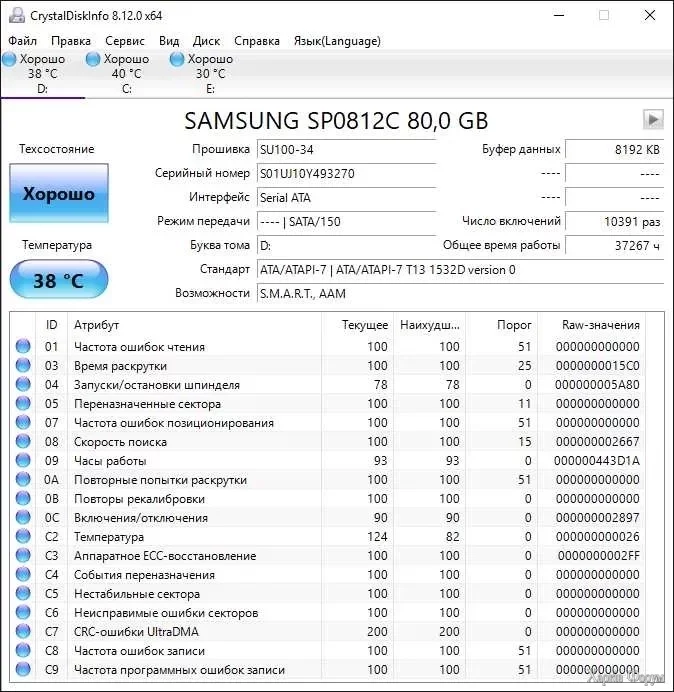This screenshot has height=692, width=674.
Task: Select the row Время раскрутки
Action: pos(328,365)
